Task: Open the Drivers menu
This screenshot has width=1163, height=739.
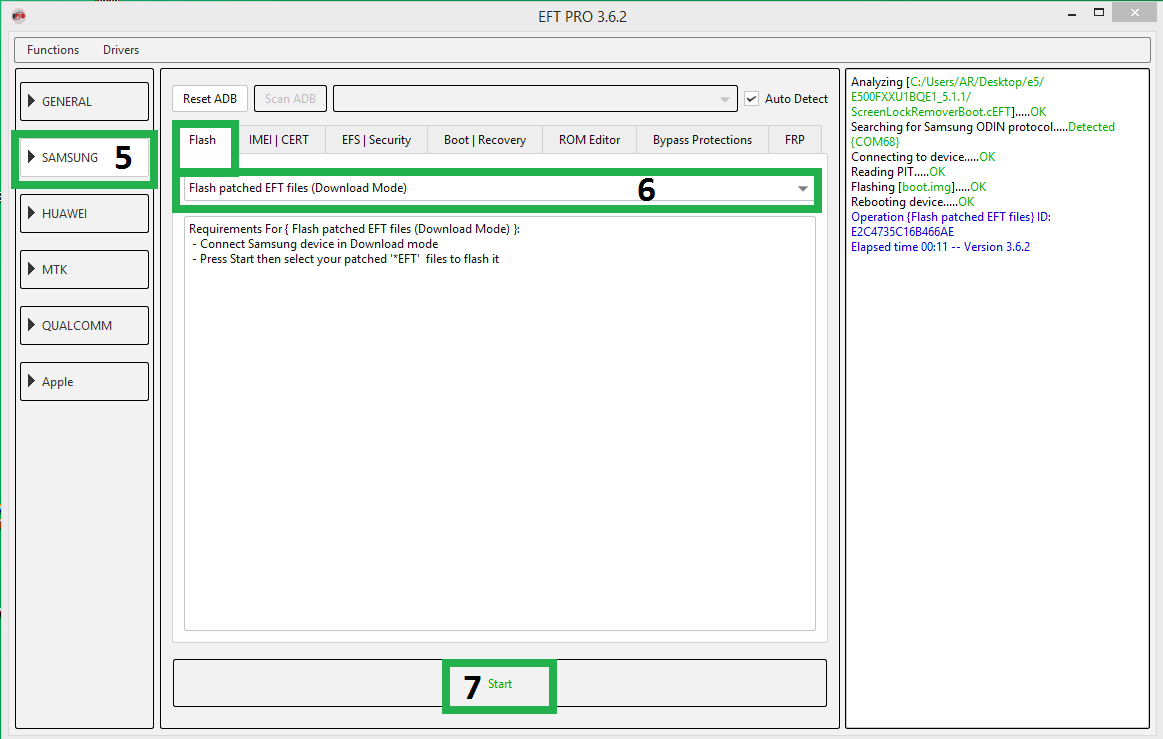Action: click(121, 50)
